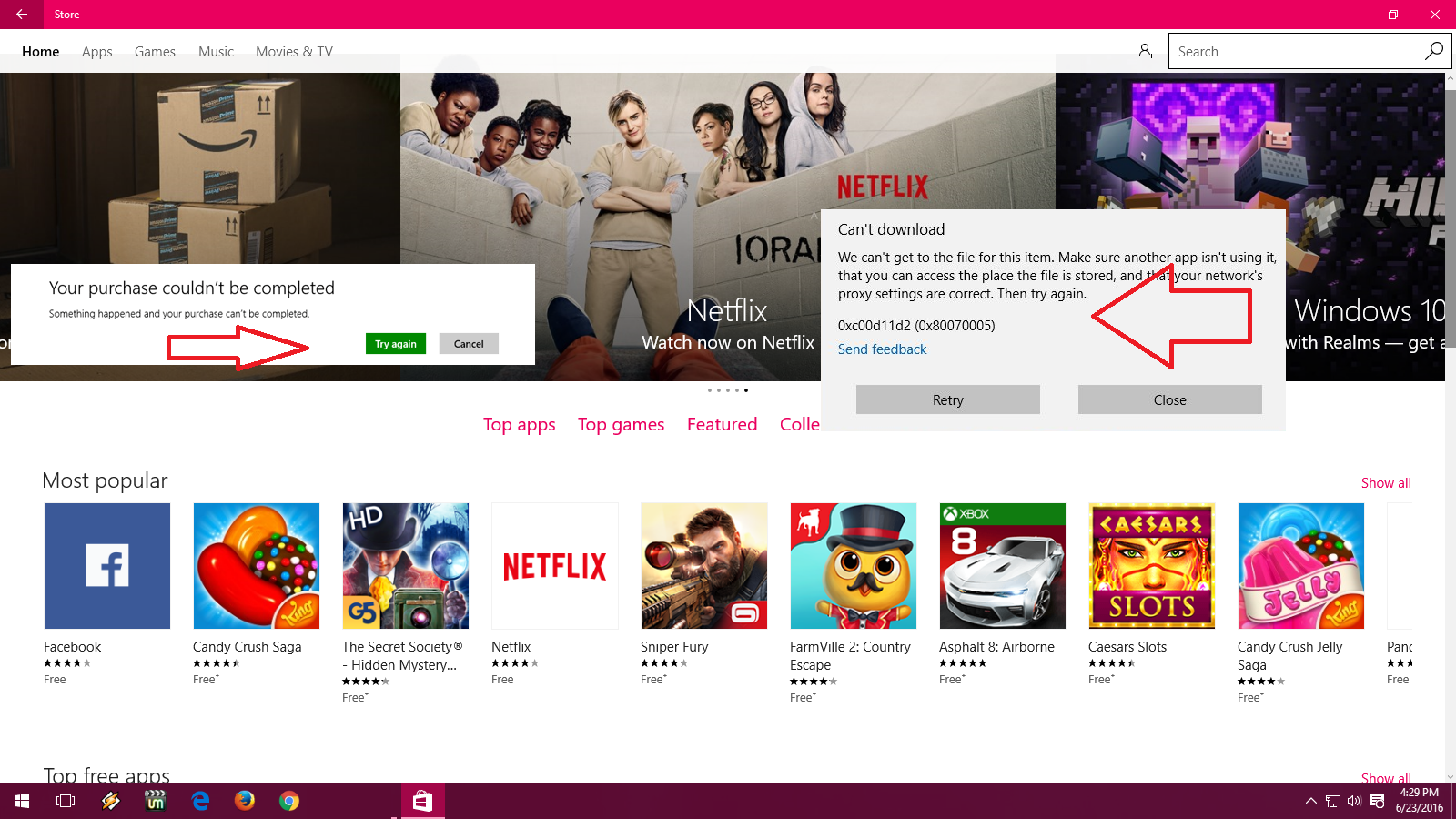Viewport: 1456px width, 819px height.
Task: Click the error code 0xc00d11d2 text
Action: click(x=916, y=326)
